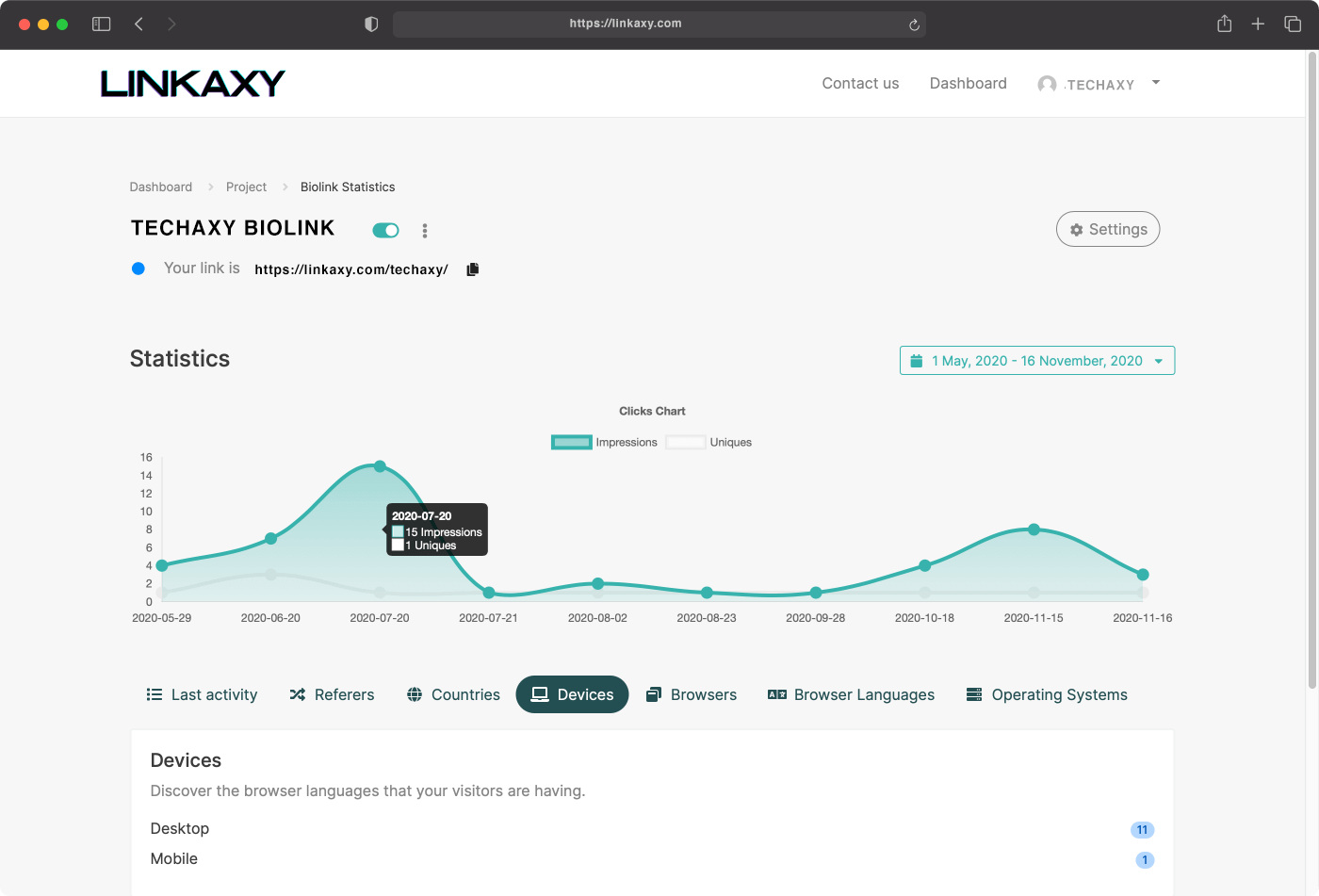Click the Desktop count badge 11
Viewport: 1319px width, 896px height.
point(1142,830)
